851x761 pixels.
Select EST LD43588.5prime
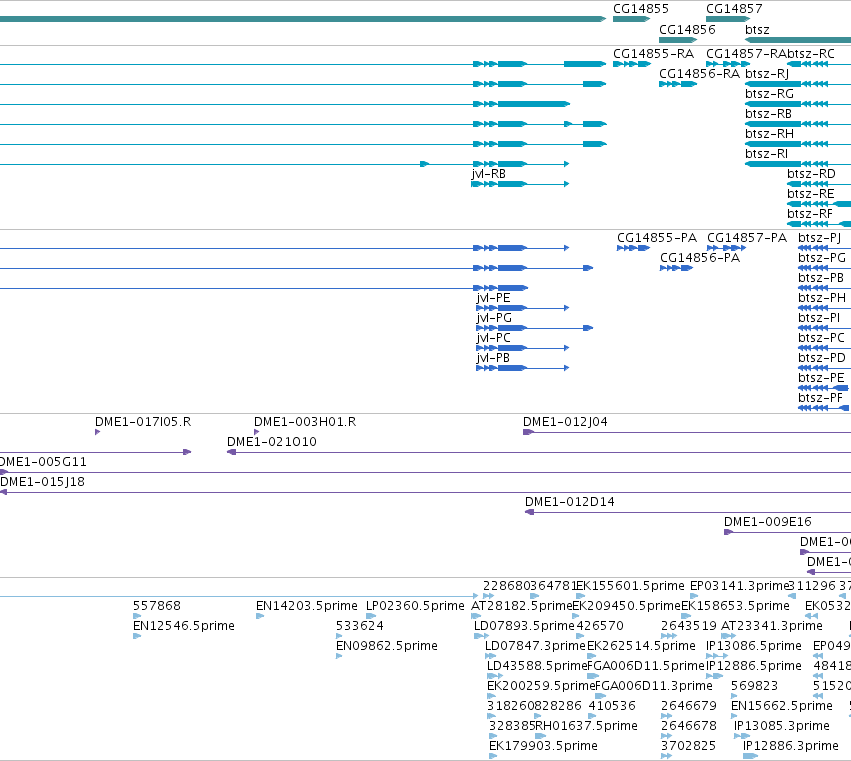537,666
